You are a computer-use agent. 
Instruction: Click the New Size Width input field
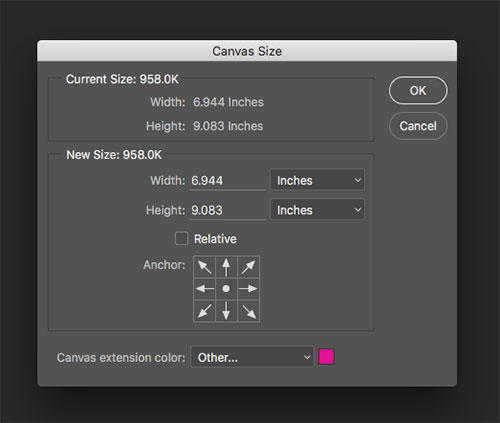tap(227, 181)
